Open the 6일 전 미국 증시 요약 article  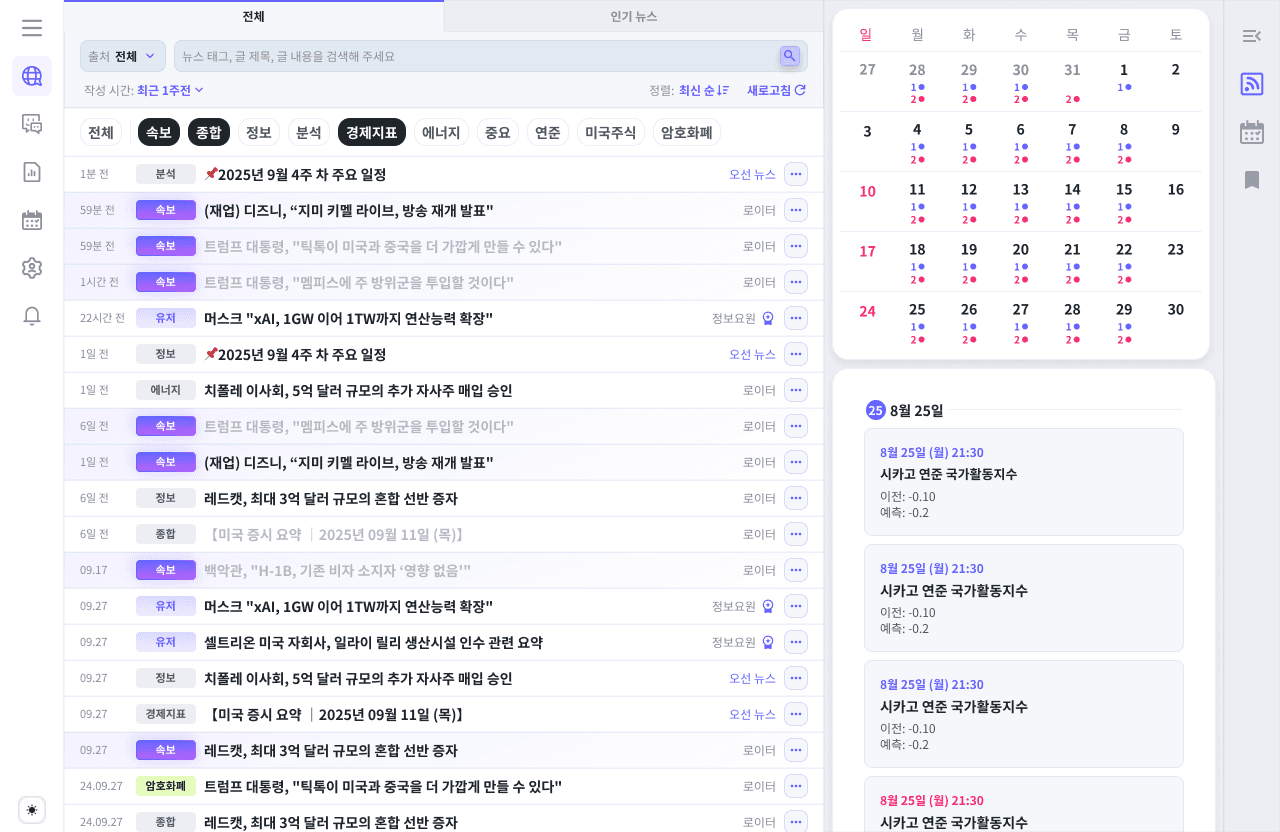click(333, 534)
